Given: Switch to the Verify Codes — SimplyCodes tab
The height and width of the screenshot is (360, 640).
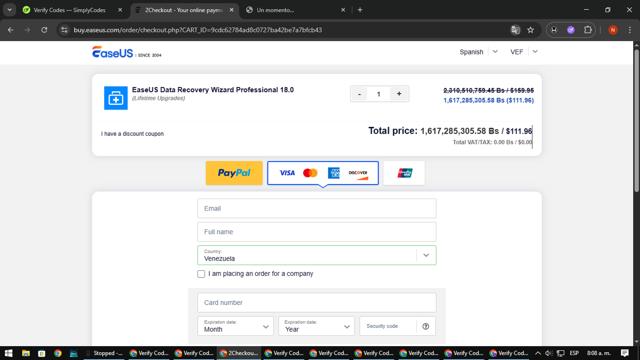Looking at the screenshot, I should pyautogui.click(x=69, y=10).
